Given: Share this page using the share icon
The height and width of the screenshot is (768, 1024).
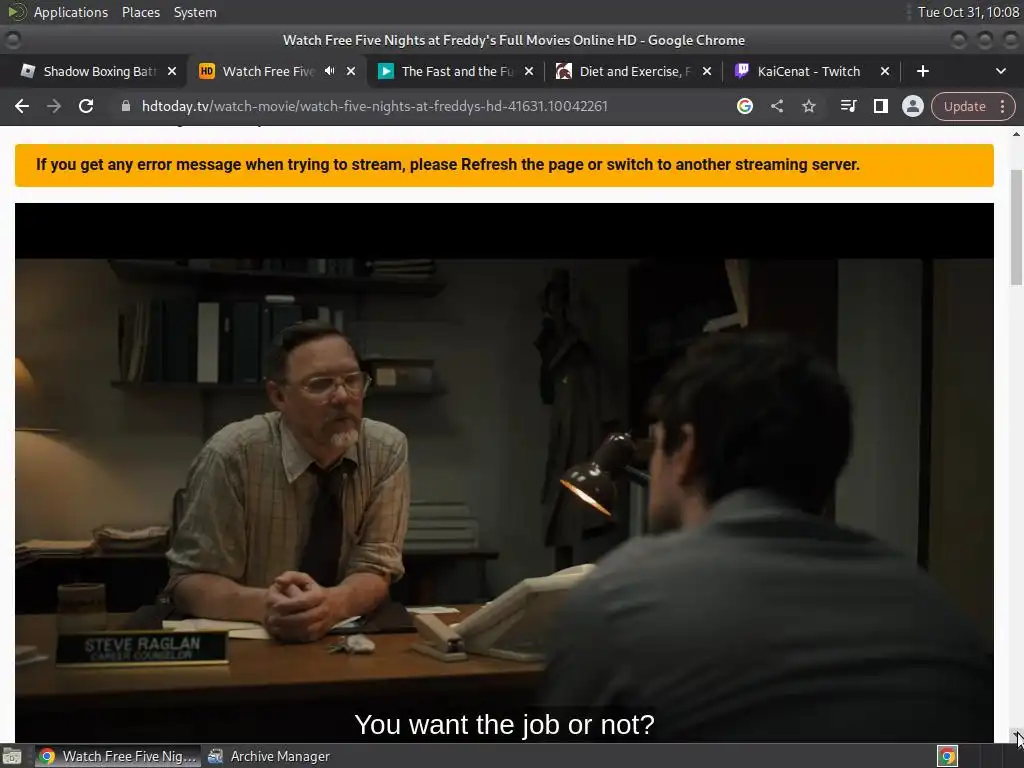Looking at the screenshot, I should pyautogui.click(x=776, y=106).
